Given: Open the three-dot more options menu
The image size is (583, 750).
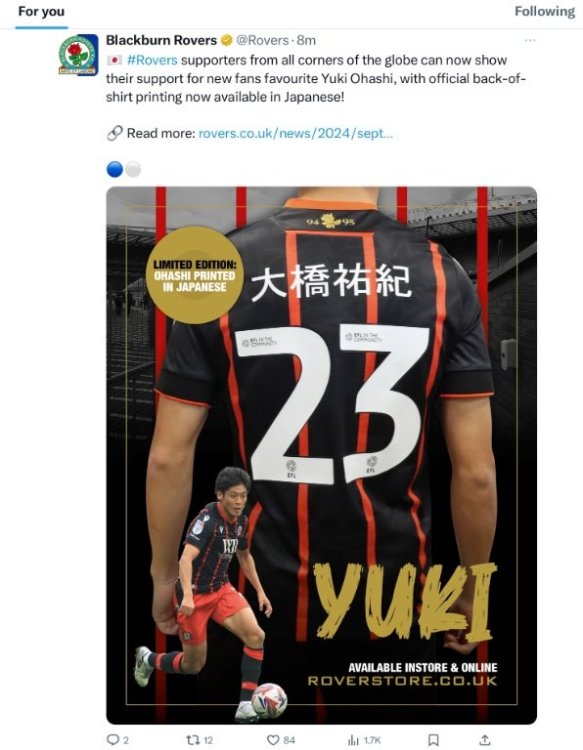Looking at the screenshot, I should pos(530,41).
